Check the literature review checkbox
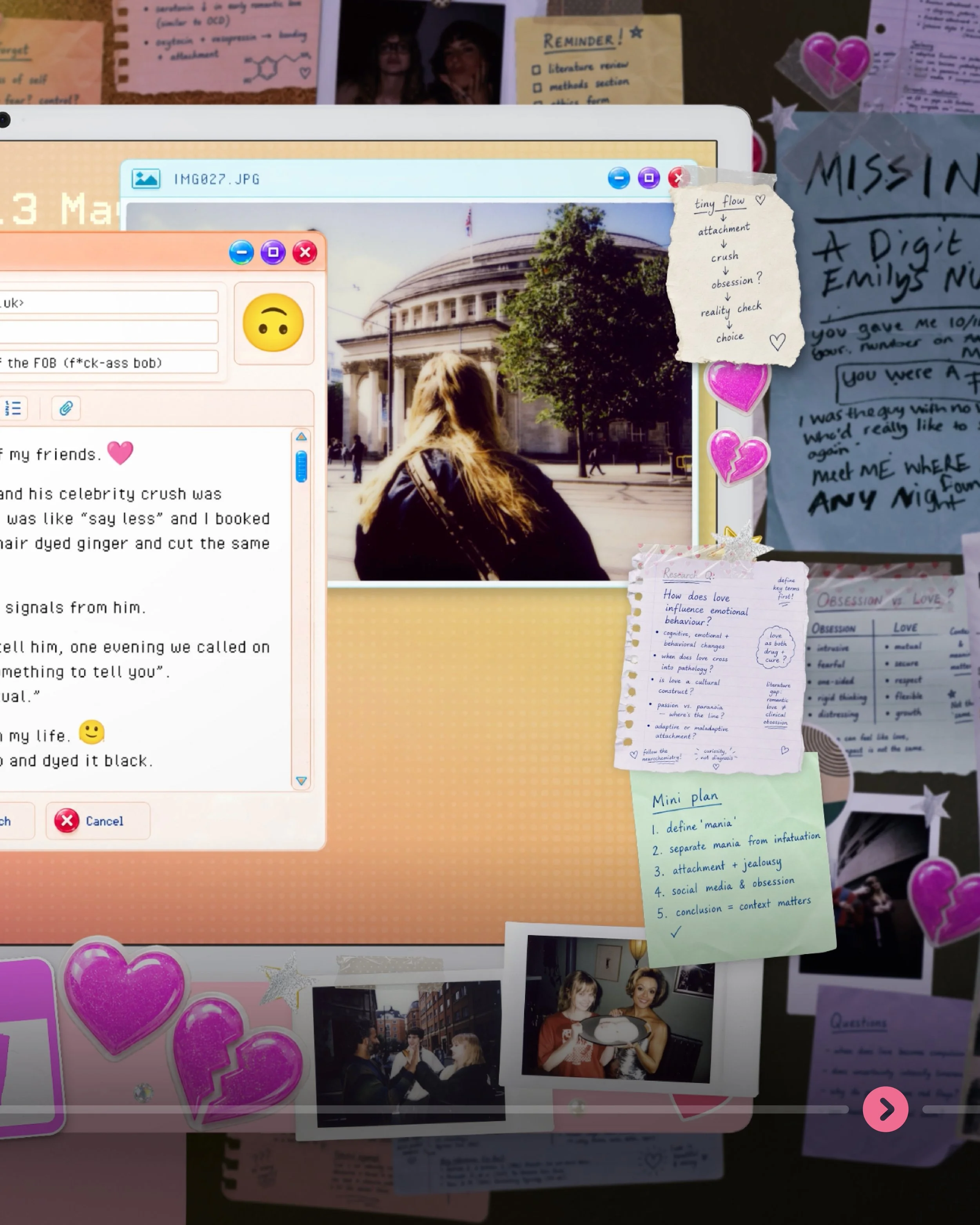Viewport: 980px width, 1225px height. pyautogui.click(x=536, y=70)
